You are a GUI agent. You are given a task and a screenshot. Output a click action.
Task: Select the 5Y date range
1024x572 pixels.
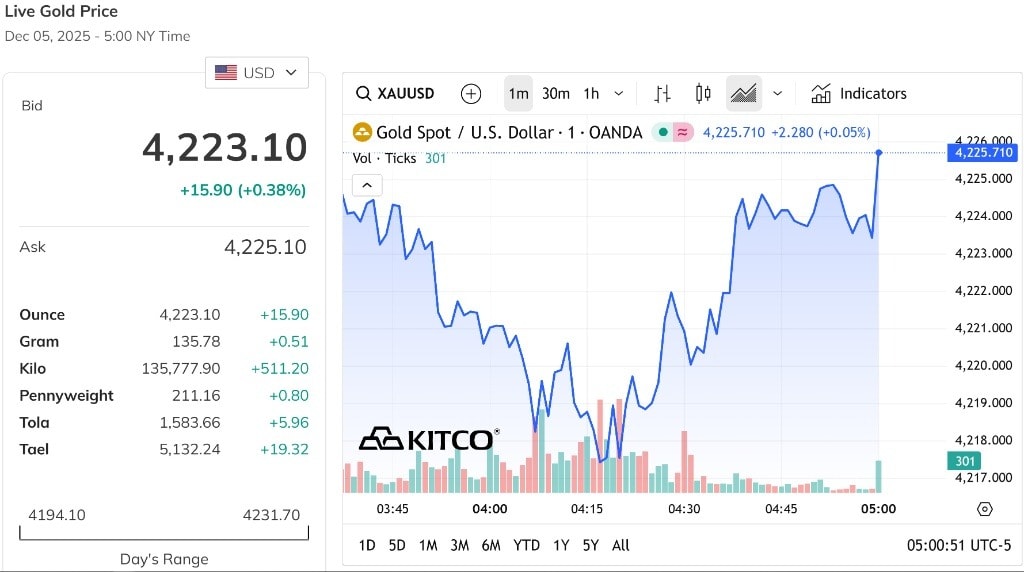pyautogui.click(x=590, y=545)
